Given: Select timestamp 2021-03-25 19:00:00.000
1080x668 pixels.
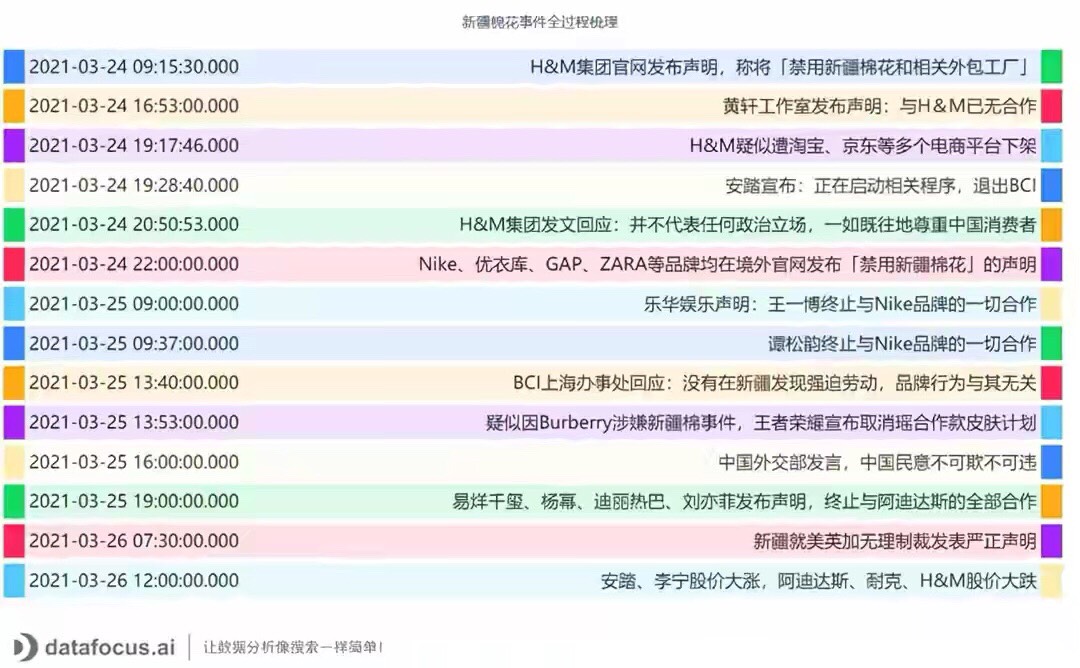Looking at the screenshot, I should tap(134, 501).
